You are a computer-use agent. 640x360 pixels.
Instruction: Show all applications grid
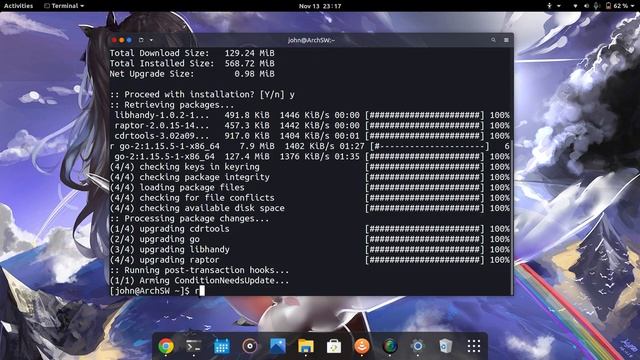click(x=473, y=346)
